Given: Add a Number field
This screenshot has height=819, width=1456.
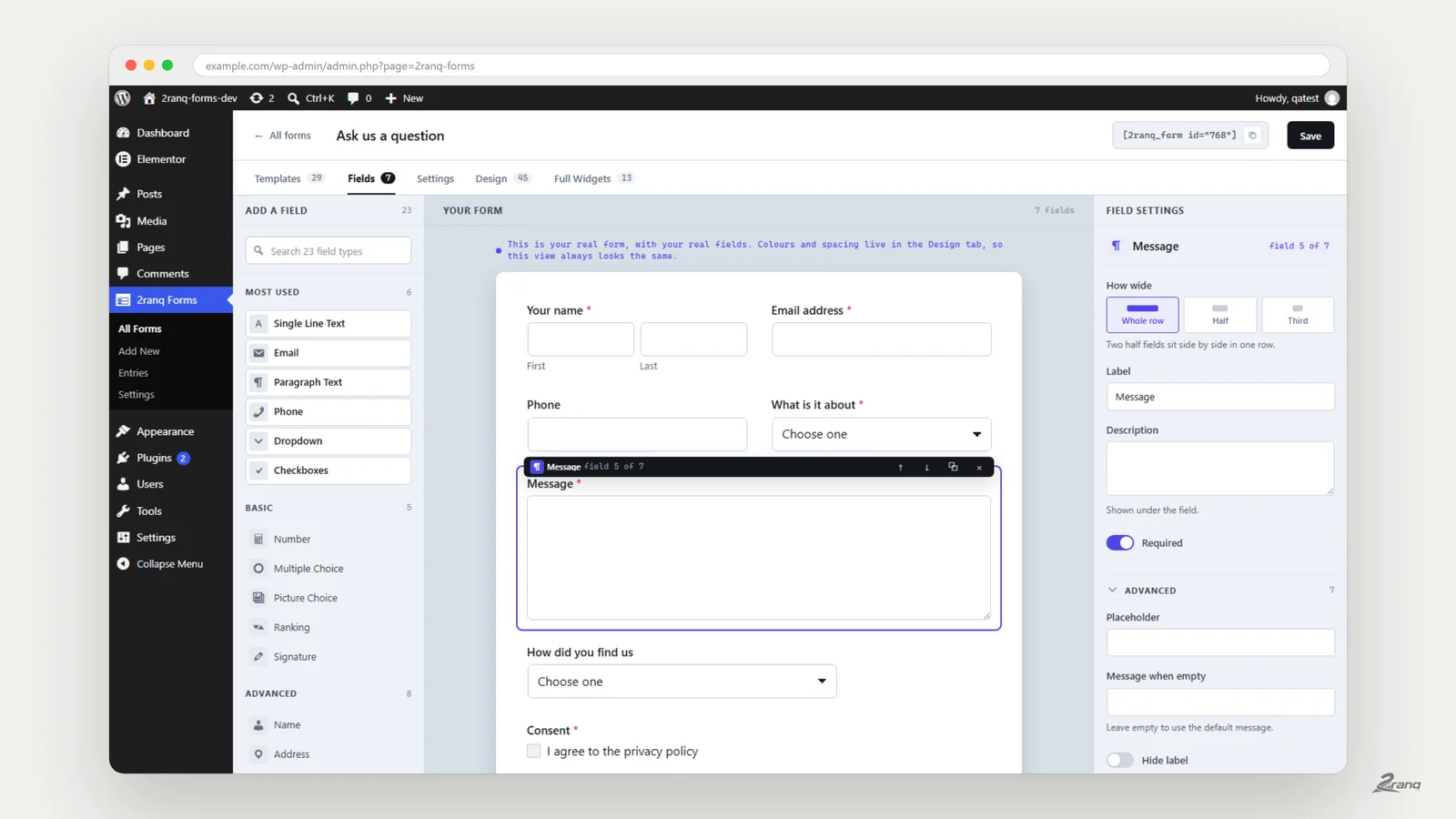Looking at the screenshot, I should click(329, 539).
